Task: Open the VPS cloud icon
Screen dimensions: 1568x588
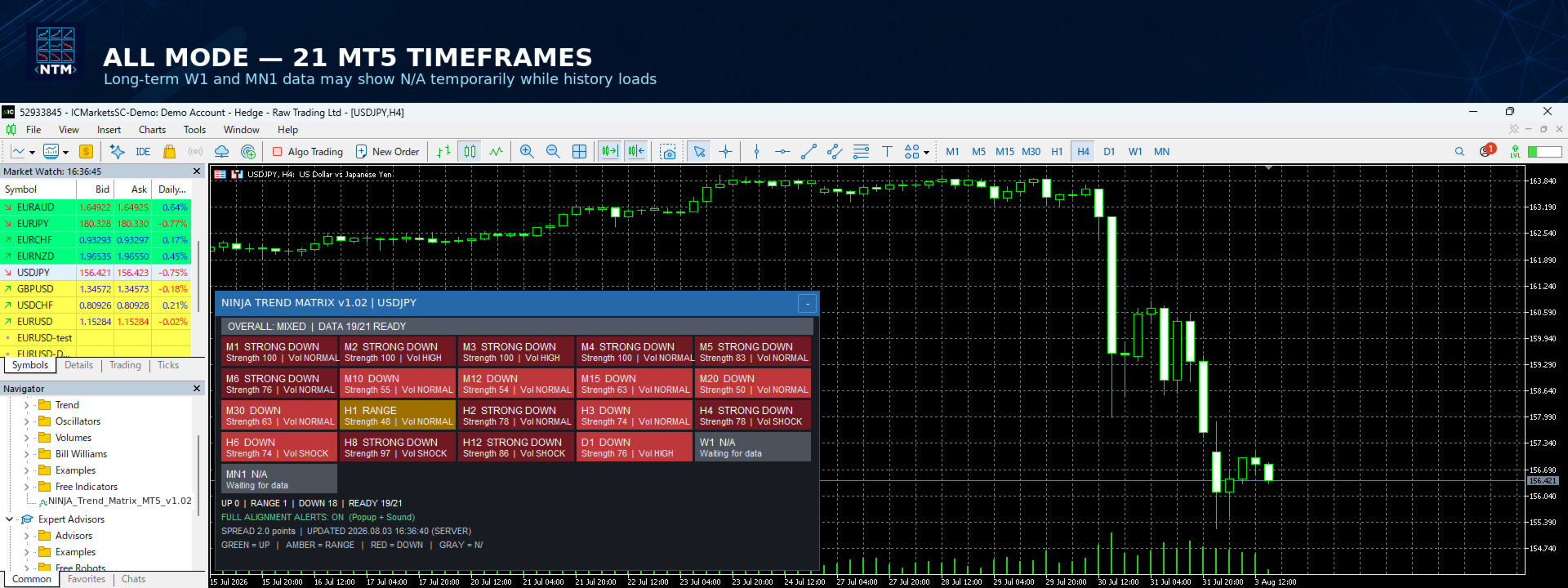Action: click(221, 151)
